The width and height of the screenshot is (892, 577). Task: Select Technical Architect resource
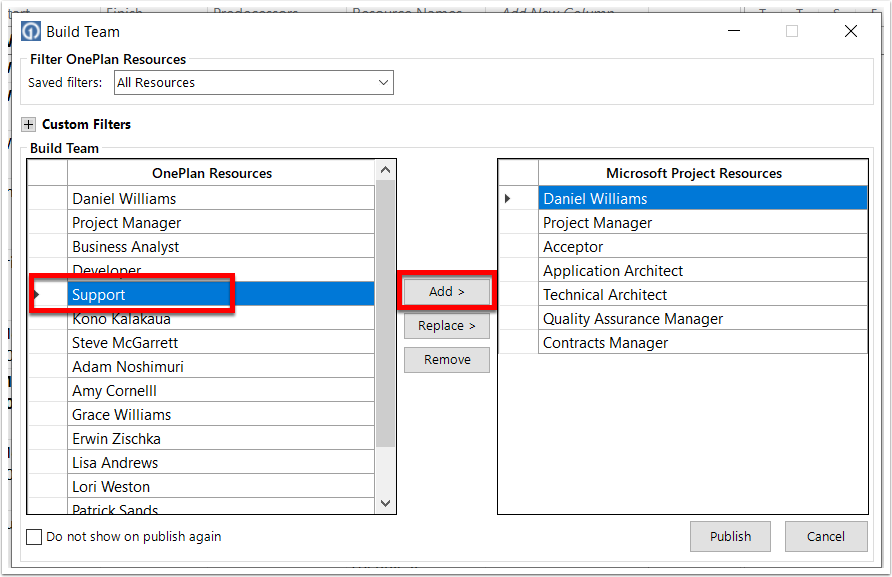pos(703,294)
